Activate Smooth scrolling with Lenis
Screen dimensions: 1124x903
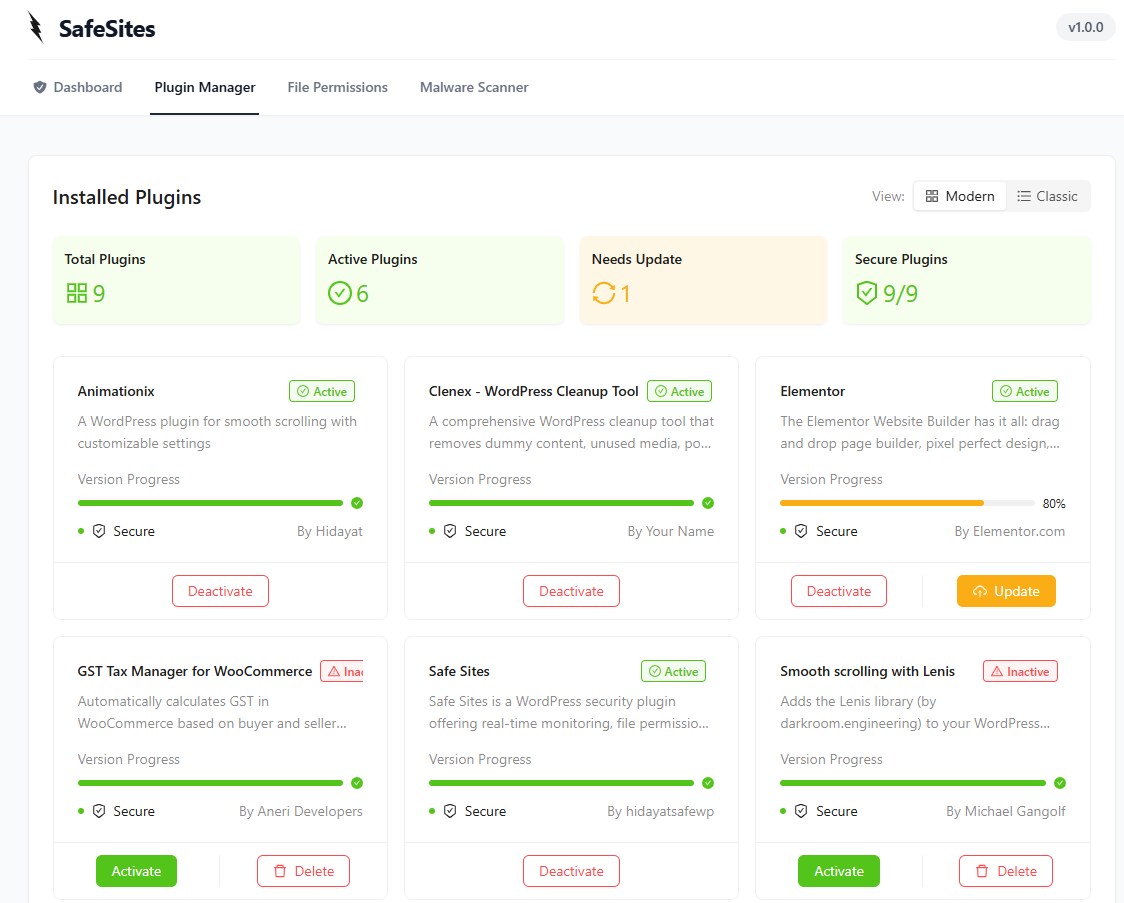click(x=839, y=871)
